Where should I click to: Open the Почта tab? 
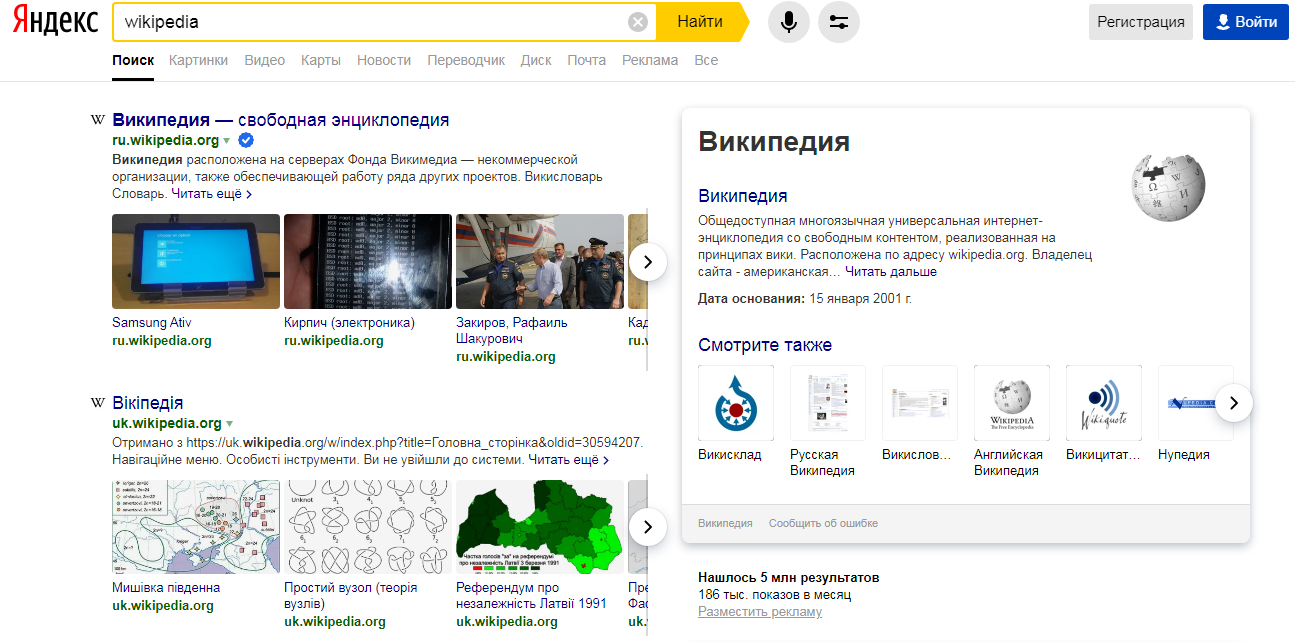tap(587, 60)
